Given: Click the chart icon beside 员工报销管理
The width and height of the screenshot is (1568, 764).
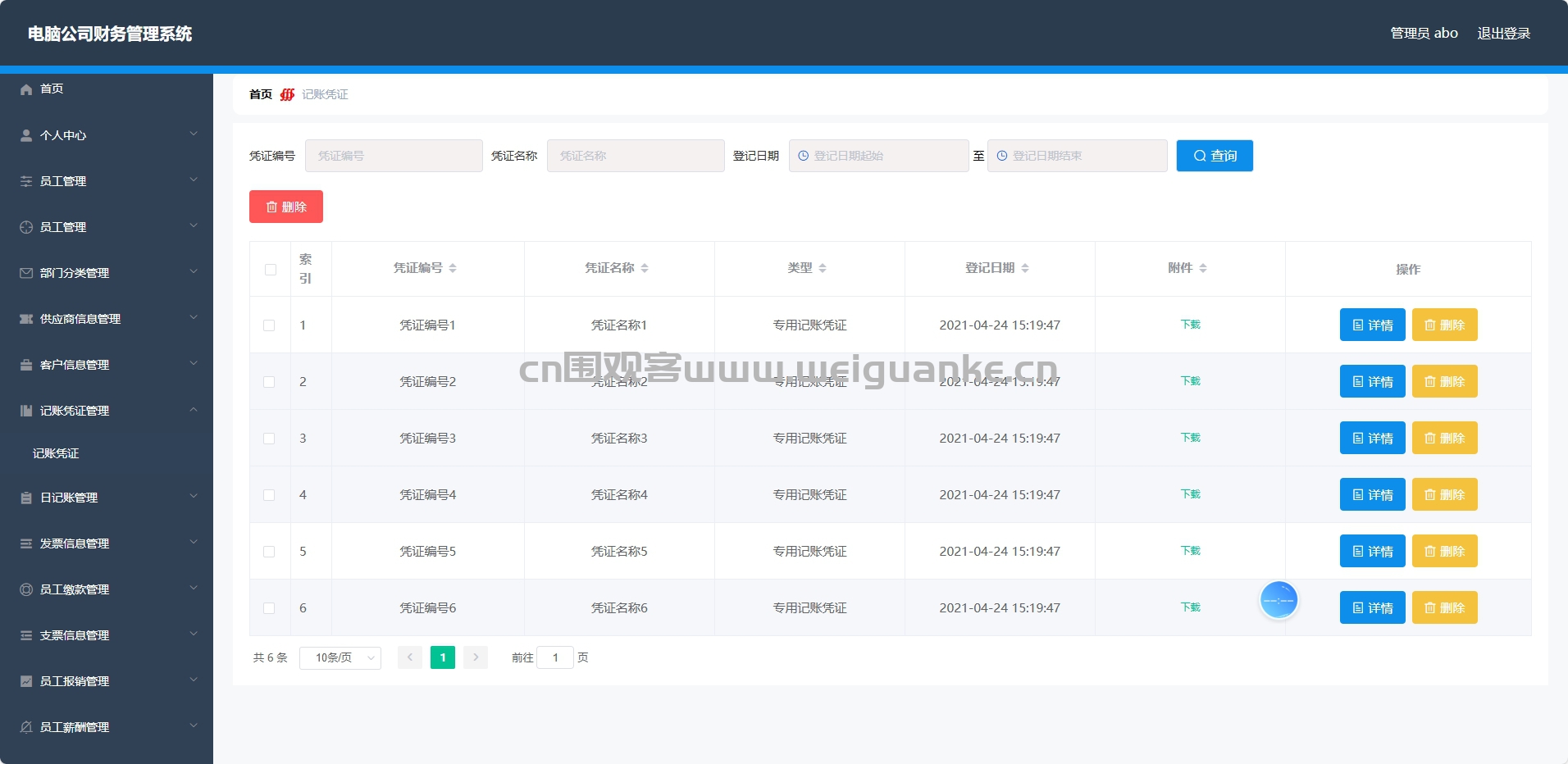Looking at the screenshot, I should tap(26, 681).
